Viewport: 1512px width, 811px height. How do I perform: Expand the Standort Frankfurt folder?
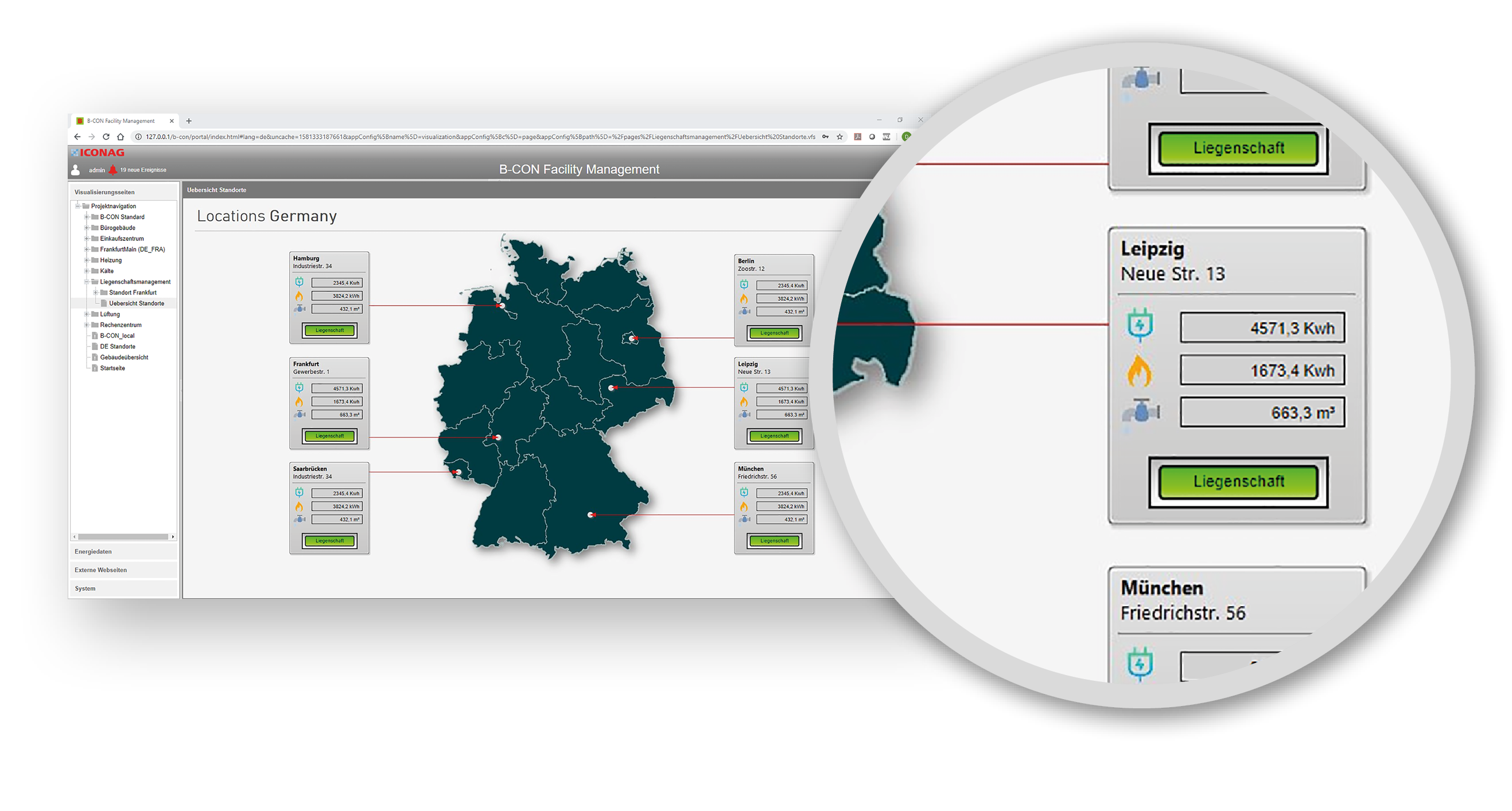[96, 293]
